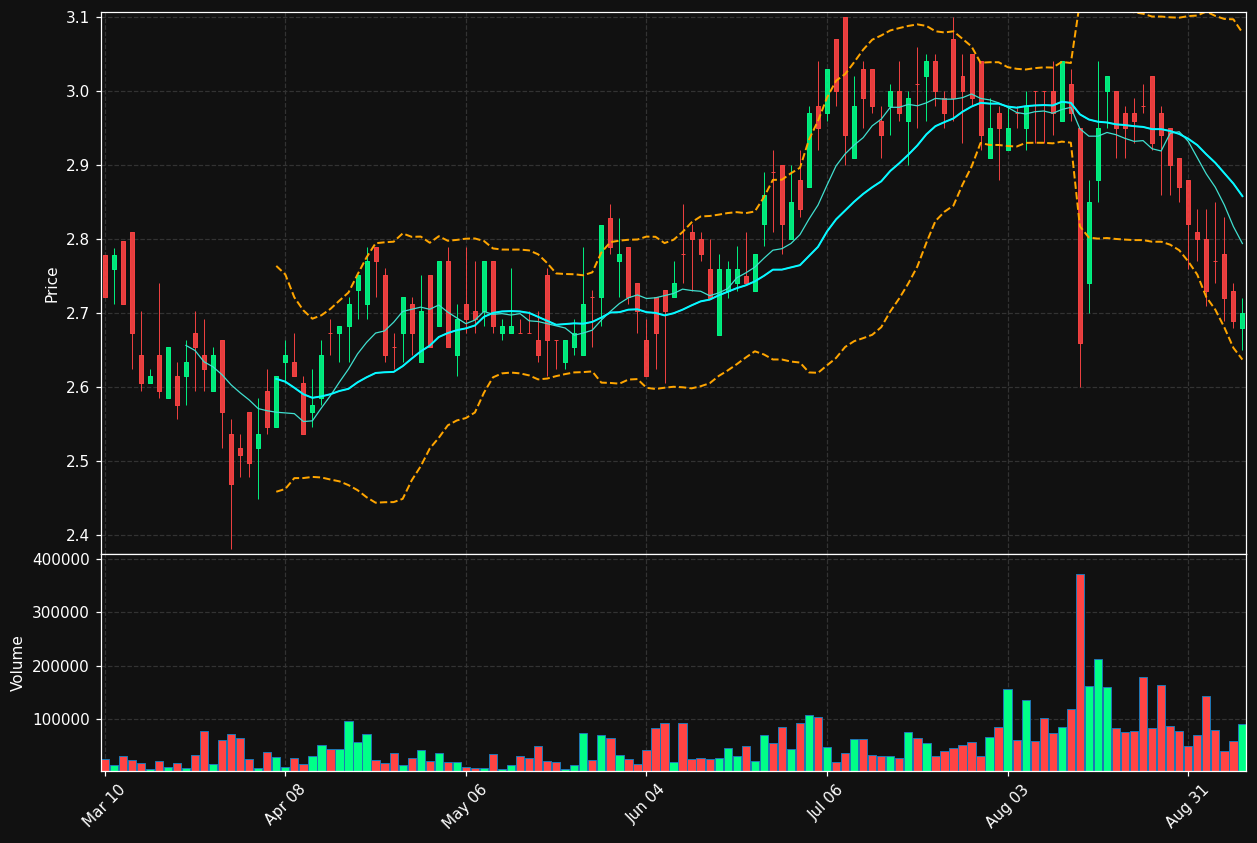Select the Volume y-axis title
This screenshot has width=1257, height=843.
pos(18,663)
